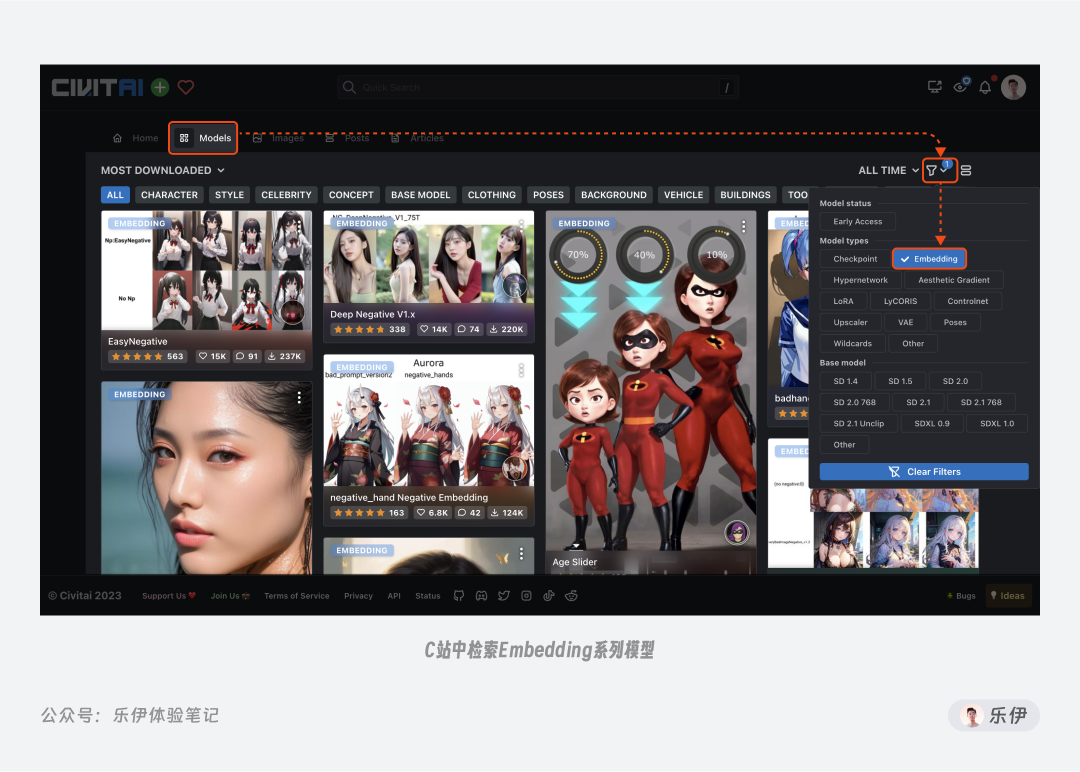This screenshot has width=1080, height=772.
Task: Enable the SDXL 1.0 base model filter
Action: point(997,424)
